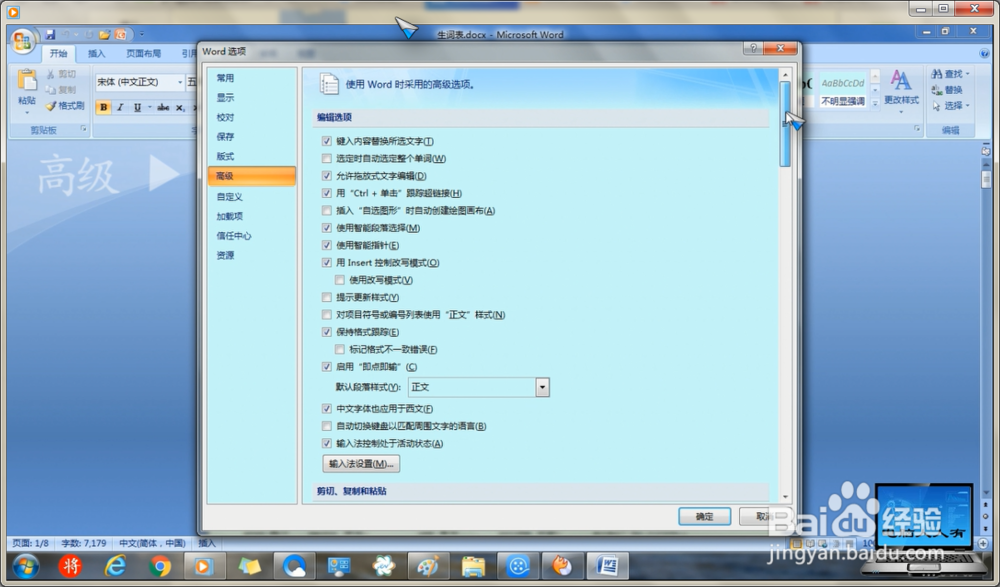The image size is (1000, 587).
Task: Toggle 保持格式跟踪 checkbox
Action: pyautogui.click(x=327, y=332)
